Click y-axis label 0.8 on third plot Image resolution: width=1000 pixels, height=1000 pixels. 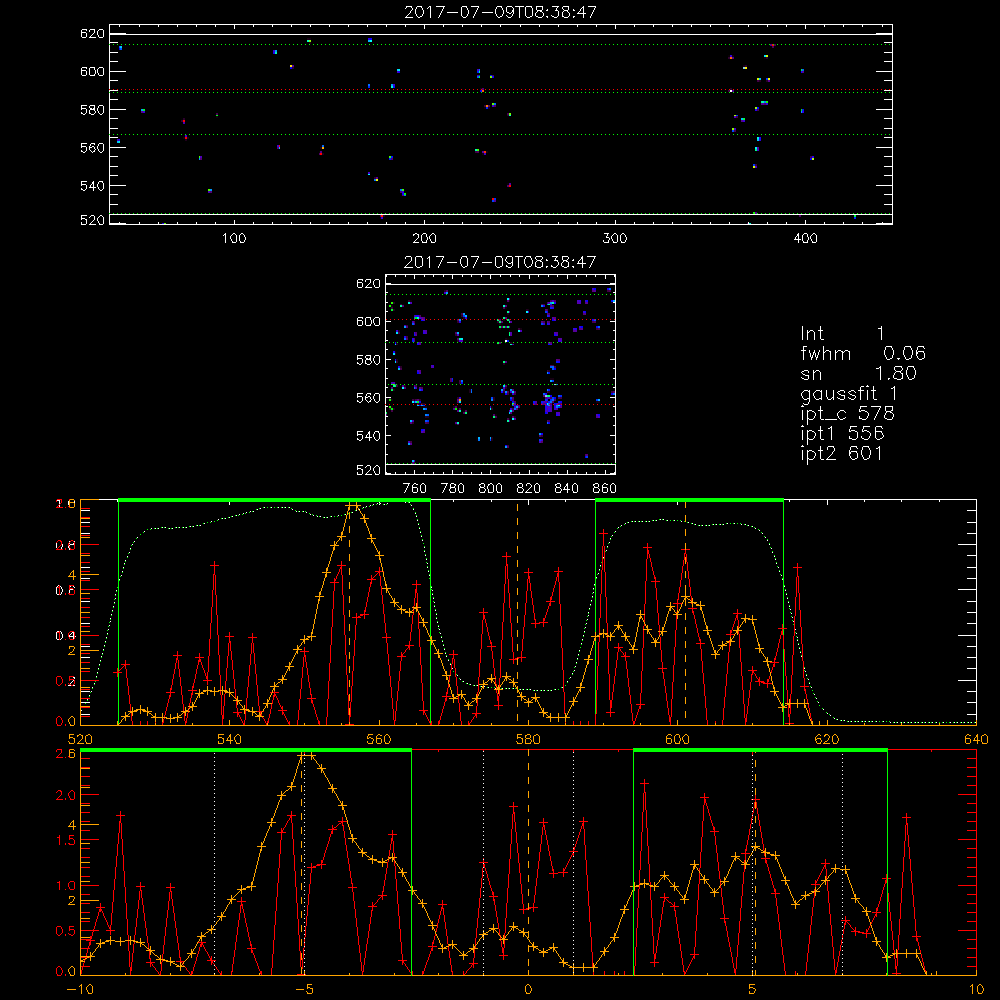pos(67,545)
